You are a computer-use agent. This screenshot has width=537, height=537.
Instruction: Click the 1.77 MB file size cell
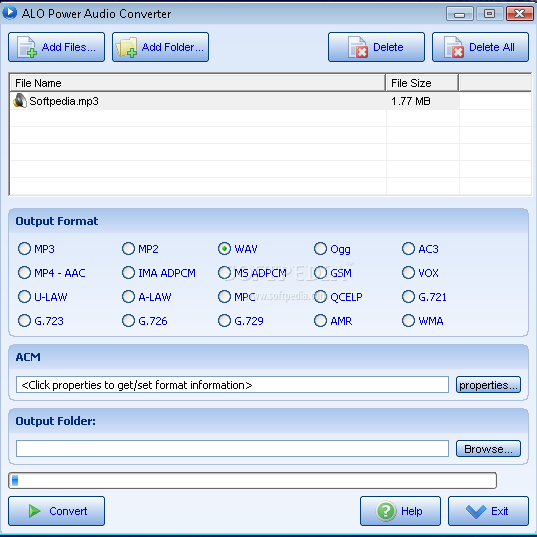click(x=423, y=101)
